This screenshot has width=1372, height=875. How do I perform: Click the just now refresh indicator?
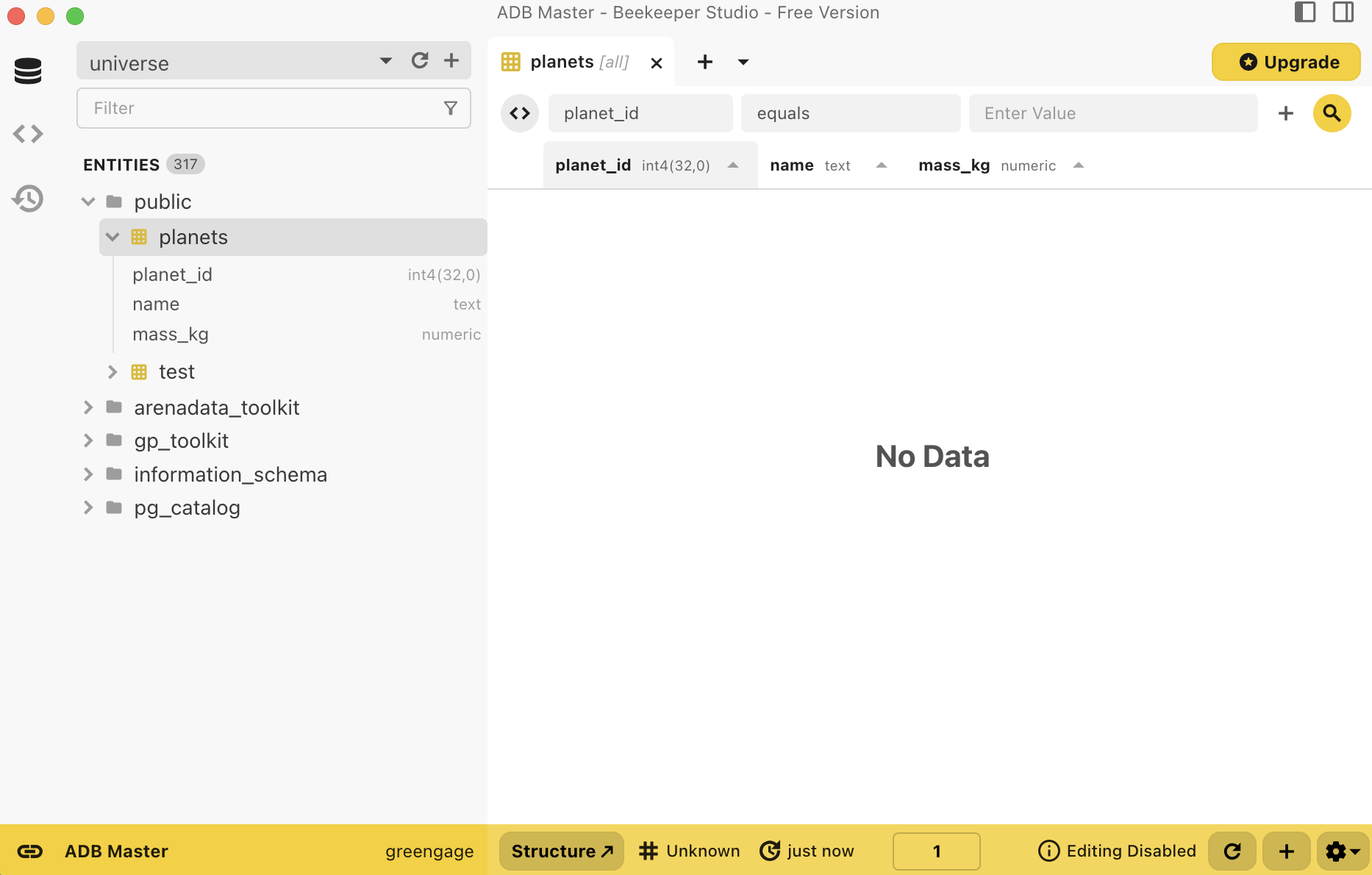click(807, 851)
